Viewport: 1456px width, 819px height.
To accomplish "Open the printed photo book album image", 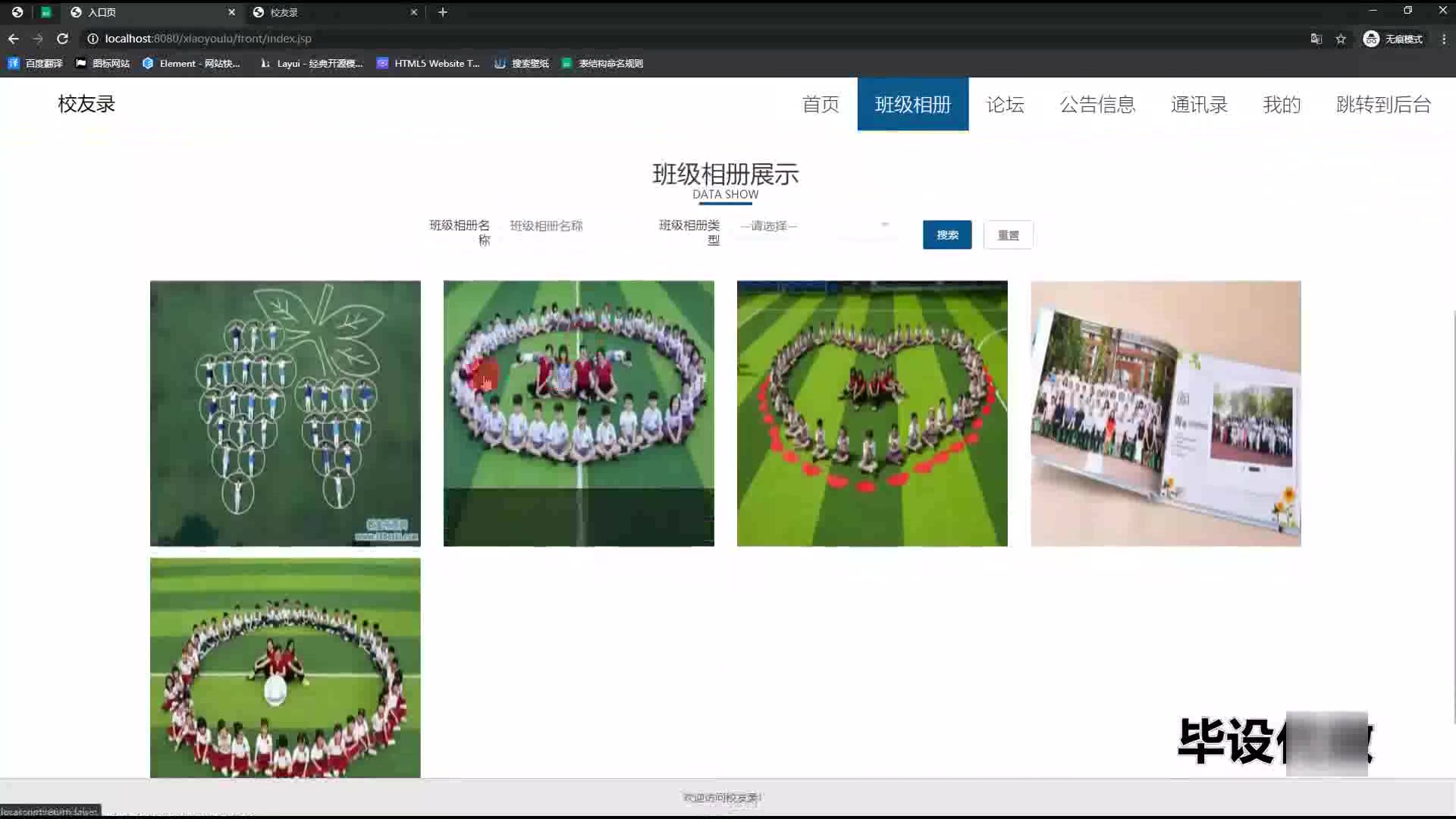I will pyautogui.click(x=1166, y=413).
